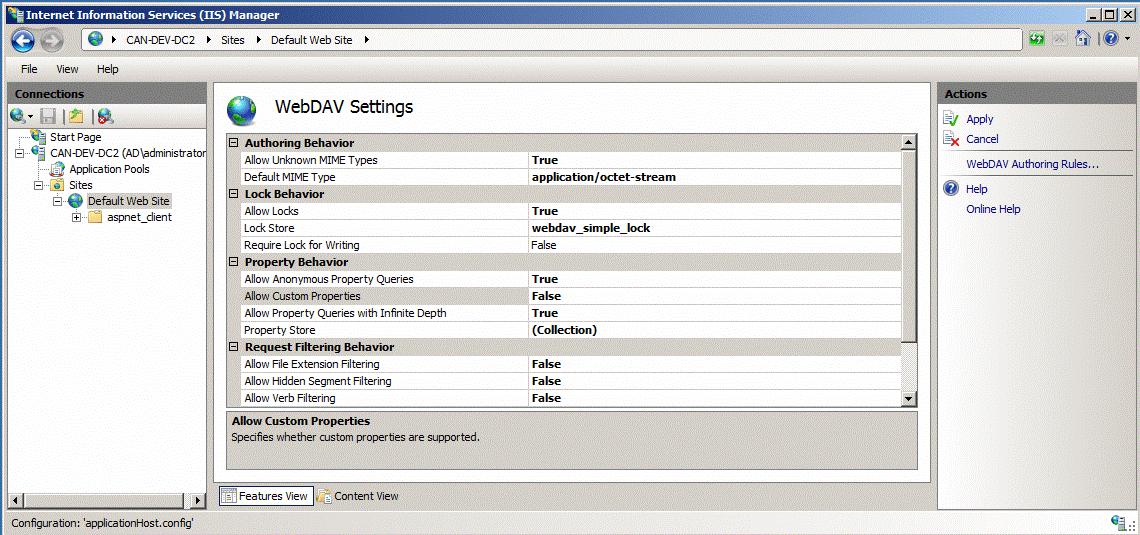Click Cancel in Actions pane
The image size is (1140, 535).
982,139
